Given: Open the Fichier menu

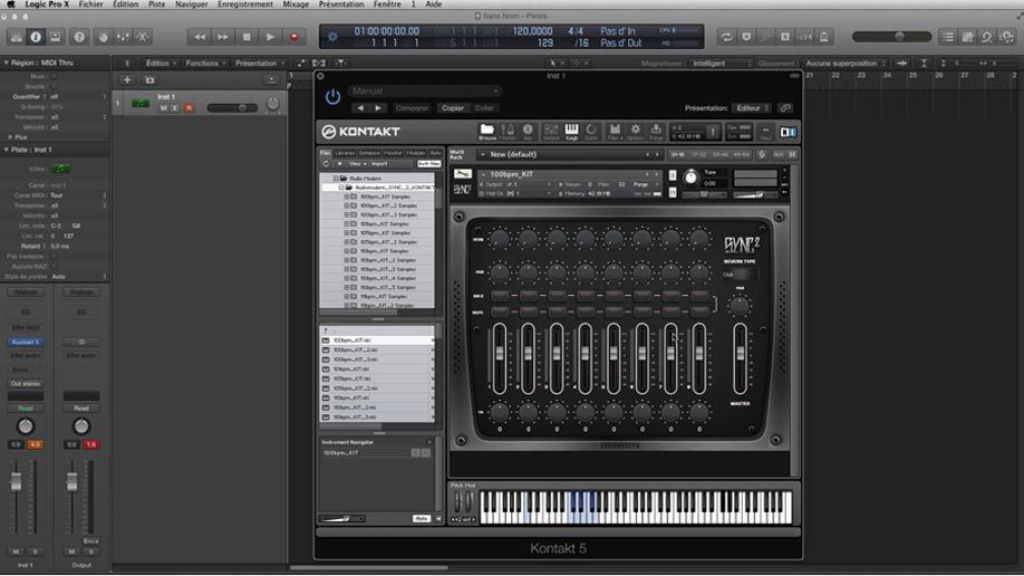Looking at the screenshot, I should click(91, 5).
